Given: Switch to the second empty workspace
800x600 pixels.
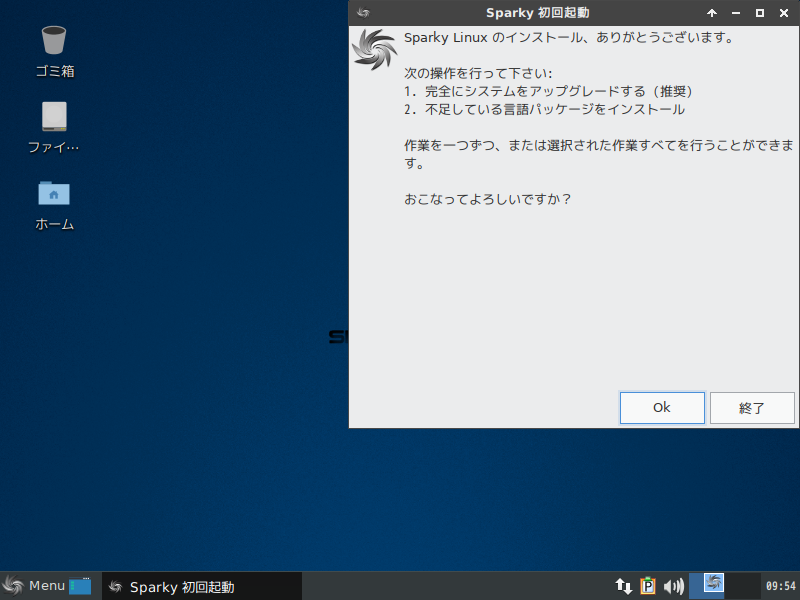Looking at the screenshot, I should coord(742,586).
